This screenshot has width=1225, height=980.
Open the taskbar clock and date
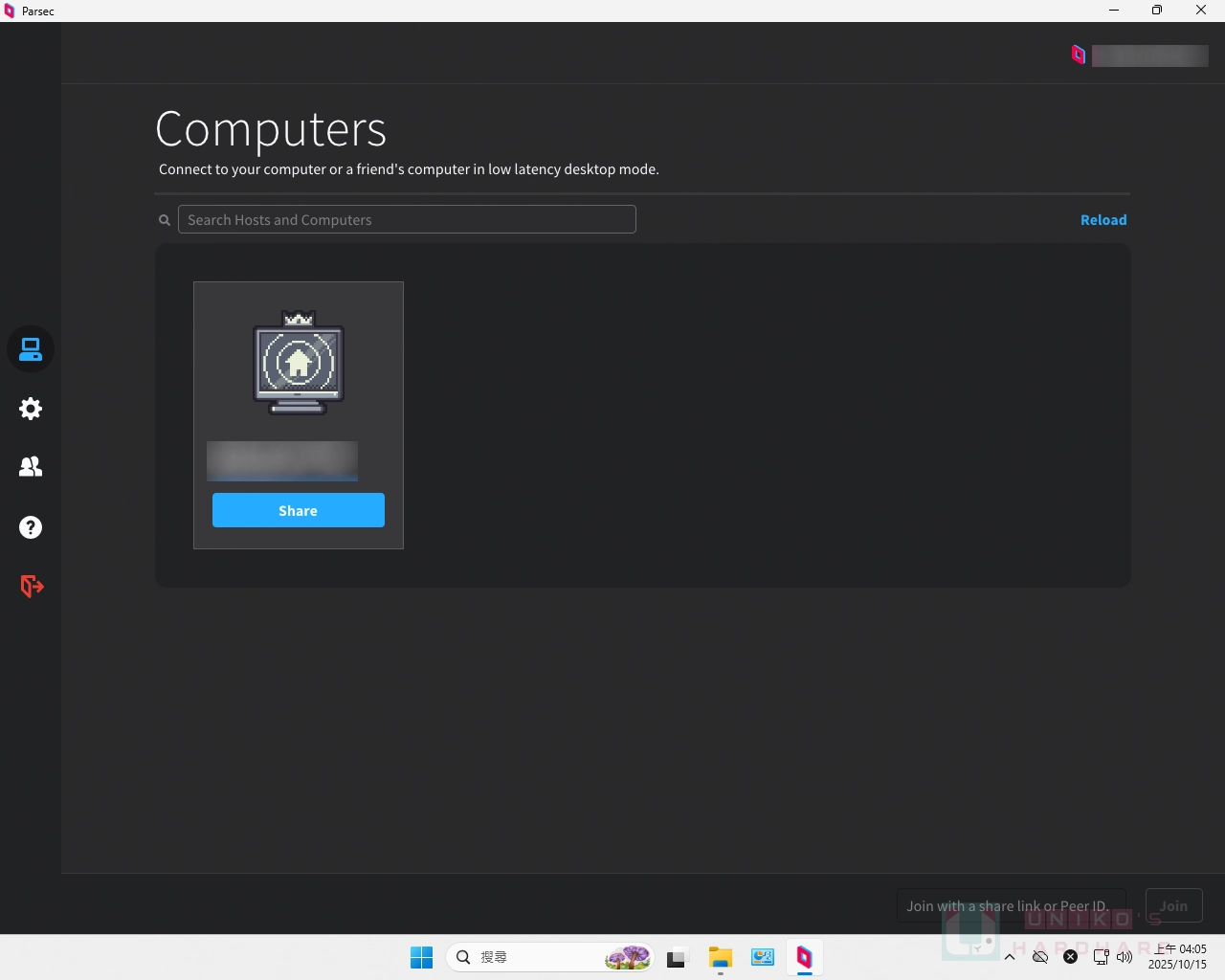(1178, 957)
